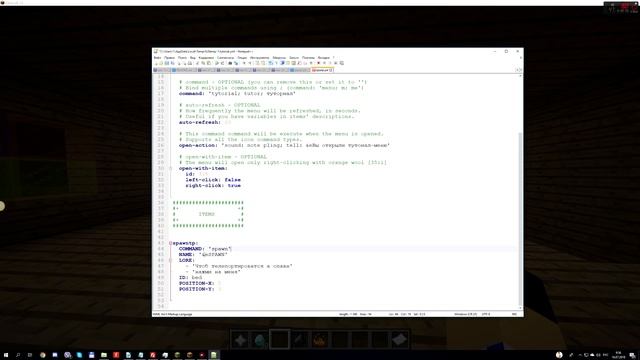Click the Notepad++ taskbar icon

coord(214,355)
